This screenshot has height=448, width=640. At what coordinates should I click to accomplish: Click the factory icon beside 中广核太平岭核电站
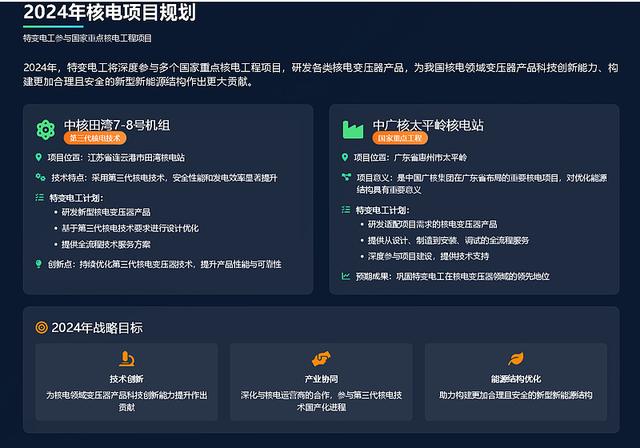(x=353, y=130)
